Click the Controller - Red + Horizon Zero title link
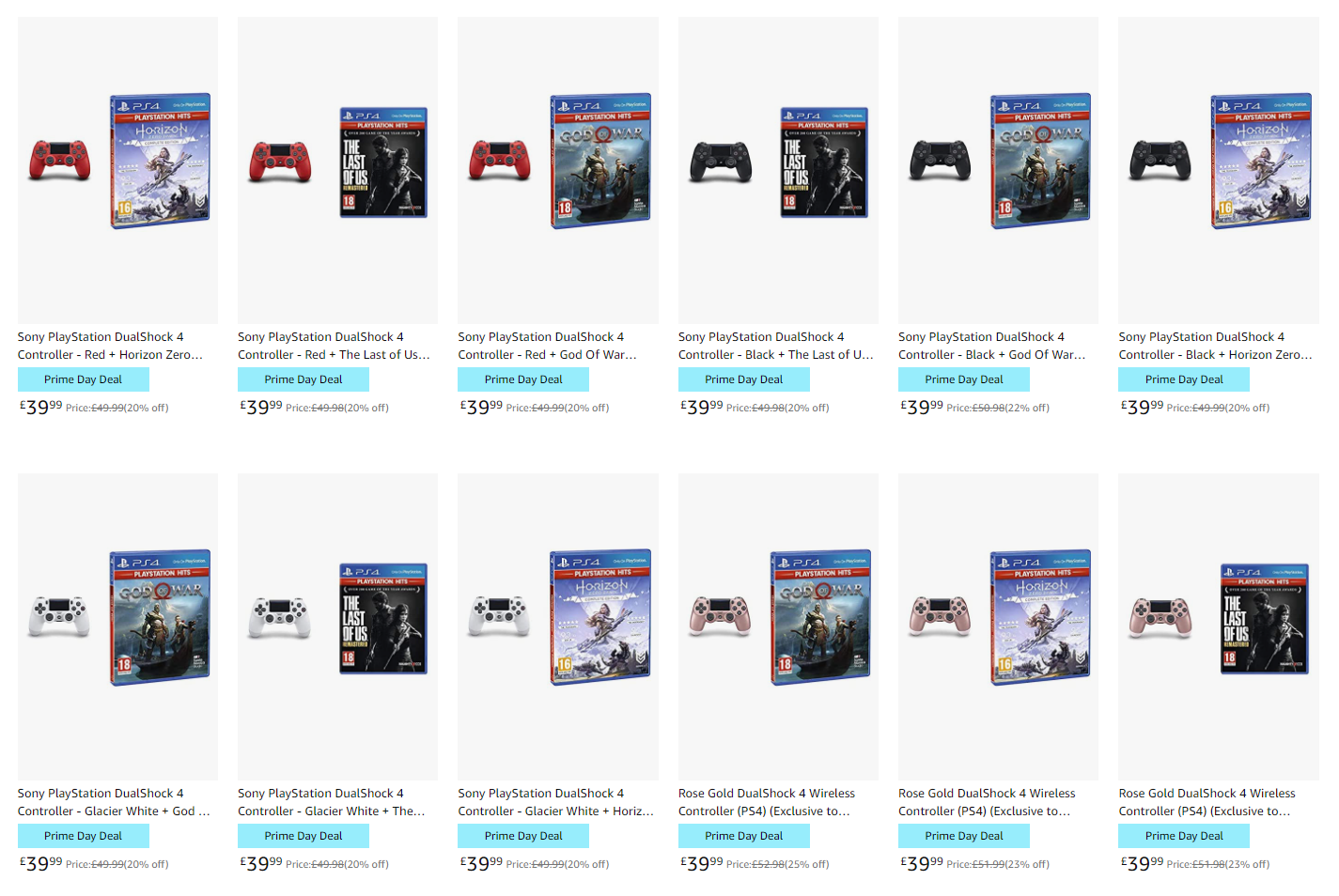The height and width of the screenshot is (896, 1339). [x=110, y=346]
